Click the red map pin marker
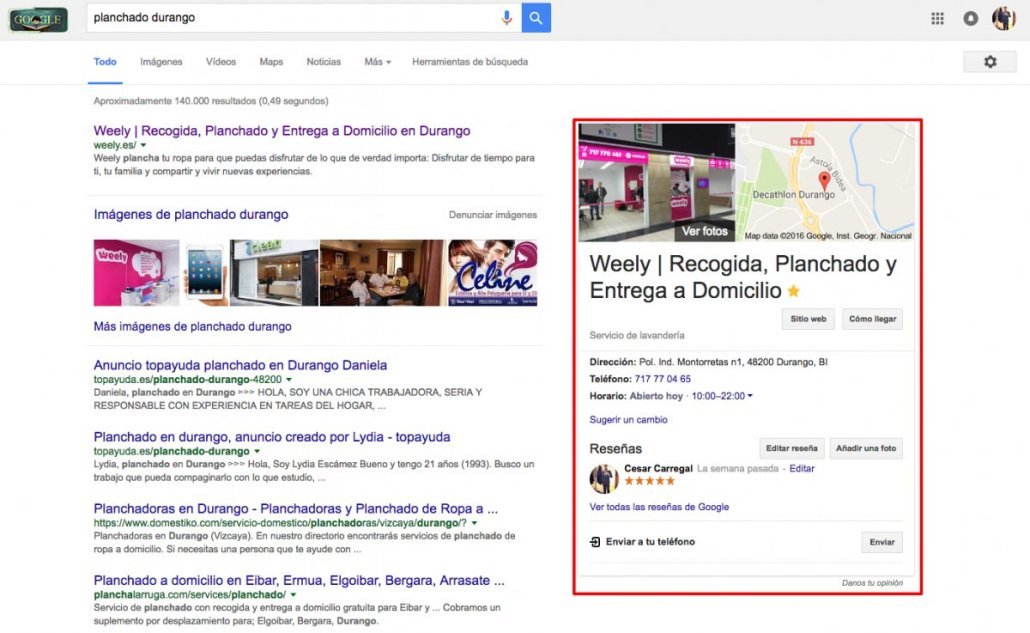1030x633 pixels. 824,181
